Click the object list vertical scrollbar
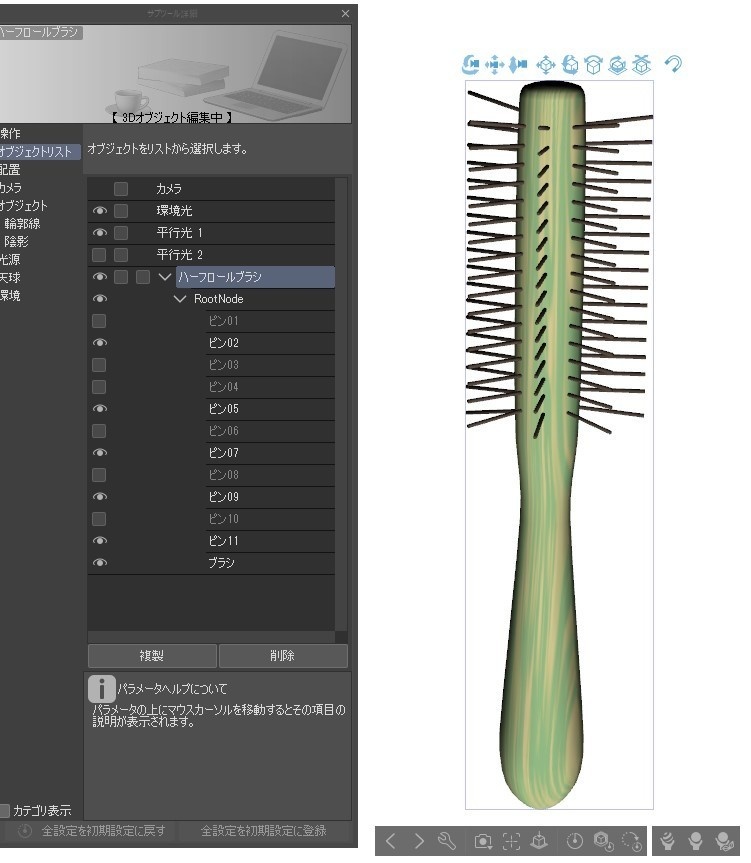This screenshot has height=863, width=751. coord(341,403)
